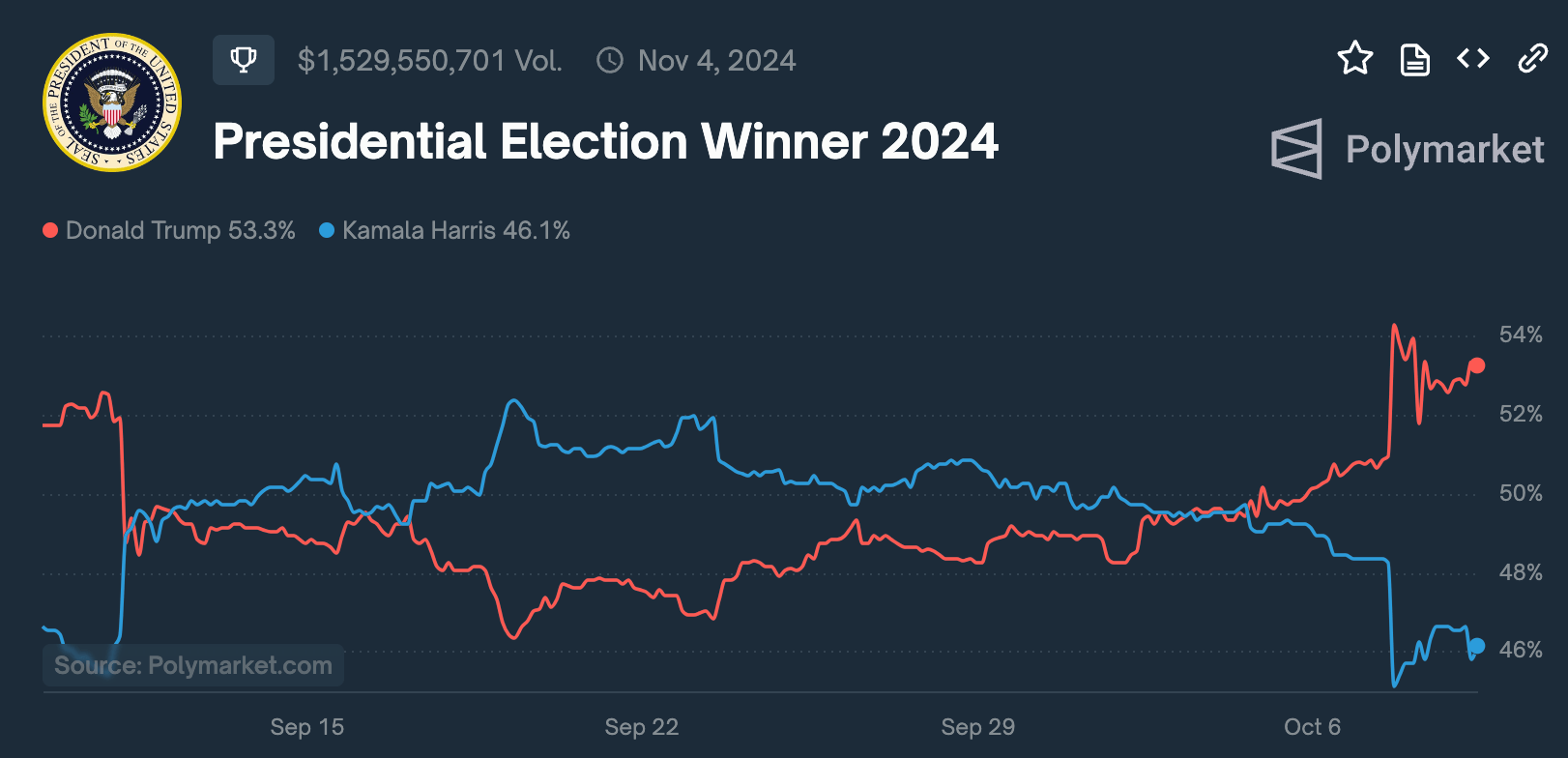Click the Source: Polymarket.com watermark

point(193,665)
